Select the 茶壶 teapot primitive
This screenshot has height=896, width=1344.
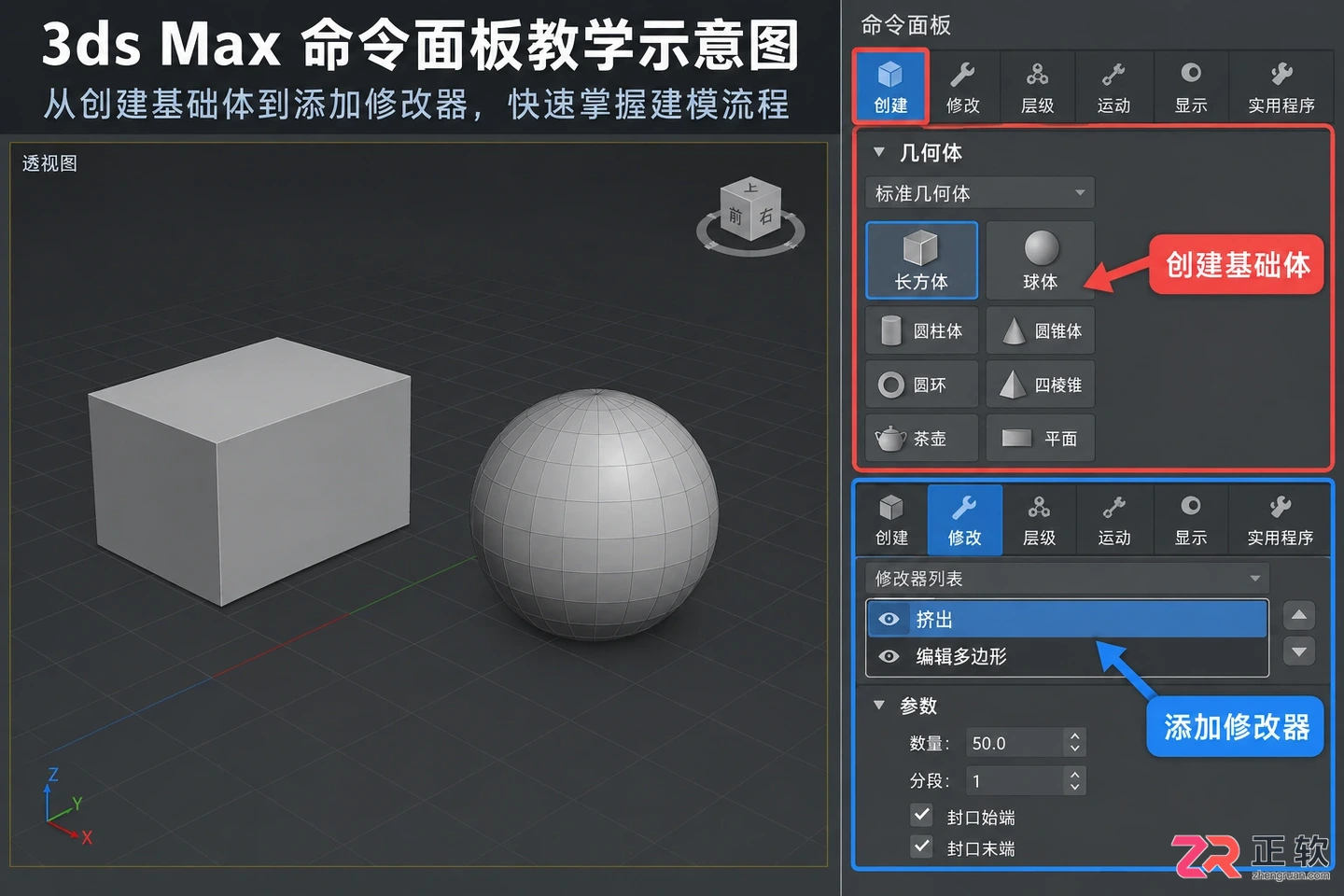pyautogui.click(x=921, y=438)
